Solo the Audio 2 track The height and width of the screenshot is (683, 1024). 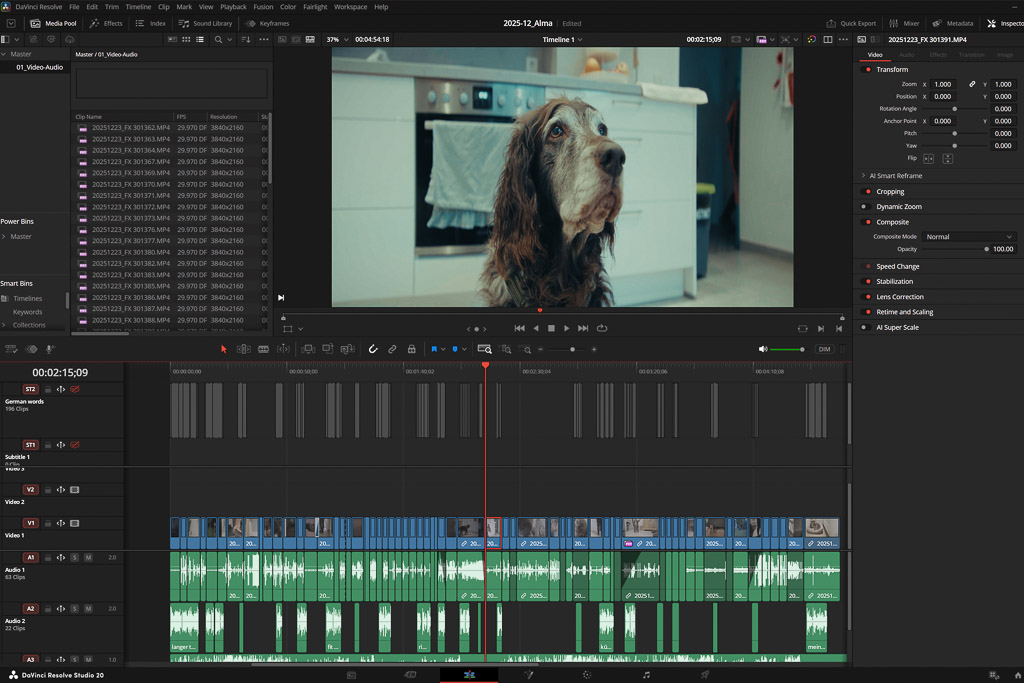click(x=75, y=609)
